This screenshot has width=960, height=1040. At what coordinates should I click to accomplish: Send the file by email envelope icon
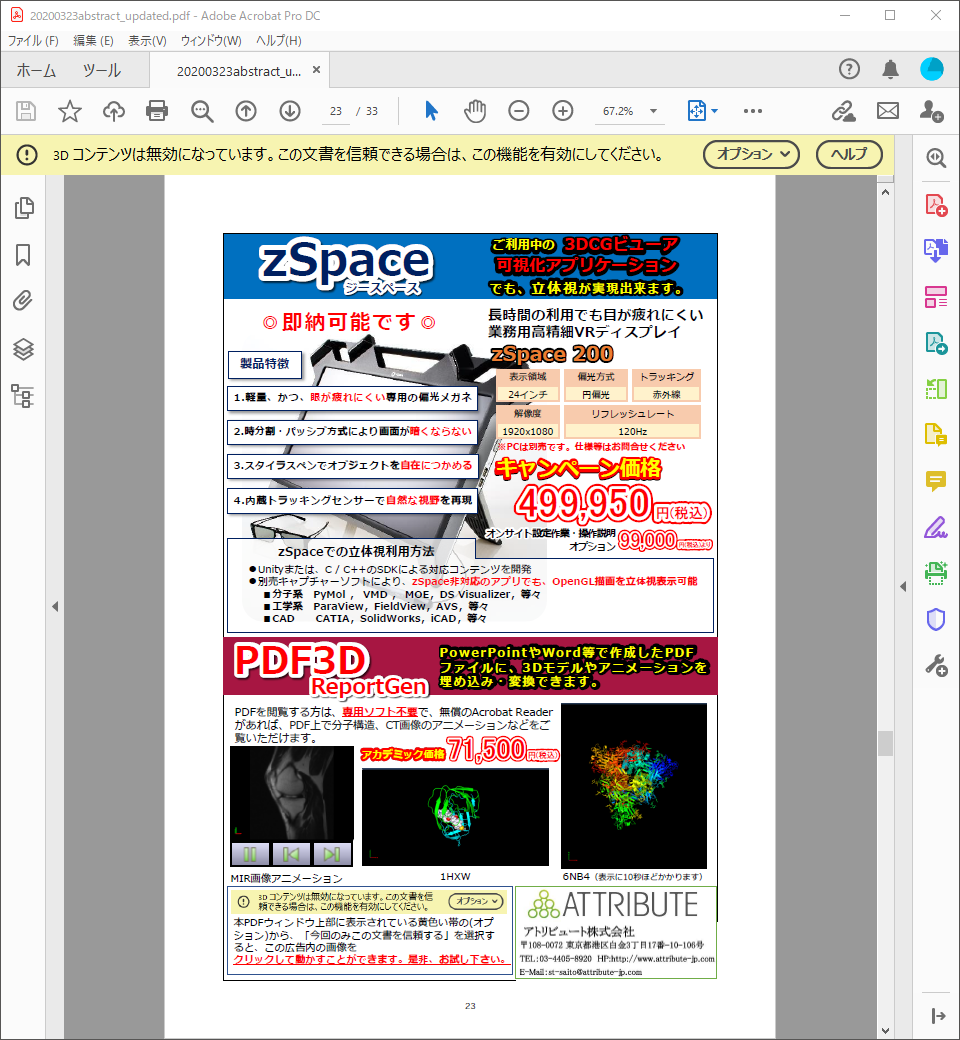pyautogui.click(x=888, y=111)
